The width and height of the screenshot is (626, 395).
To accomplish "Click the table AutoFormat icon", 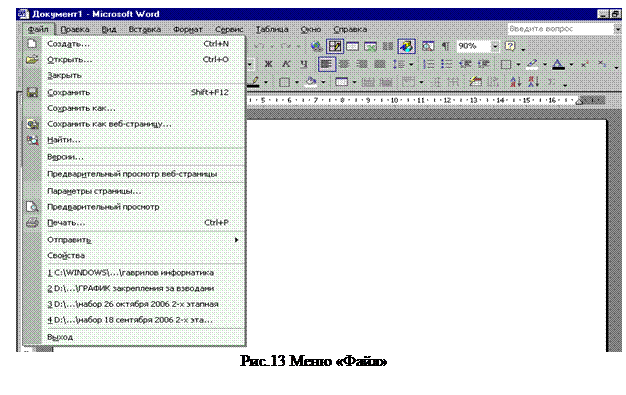I will click(475, 82).
